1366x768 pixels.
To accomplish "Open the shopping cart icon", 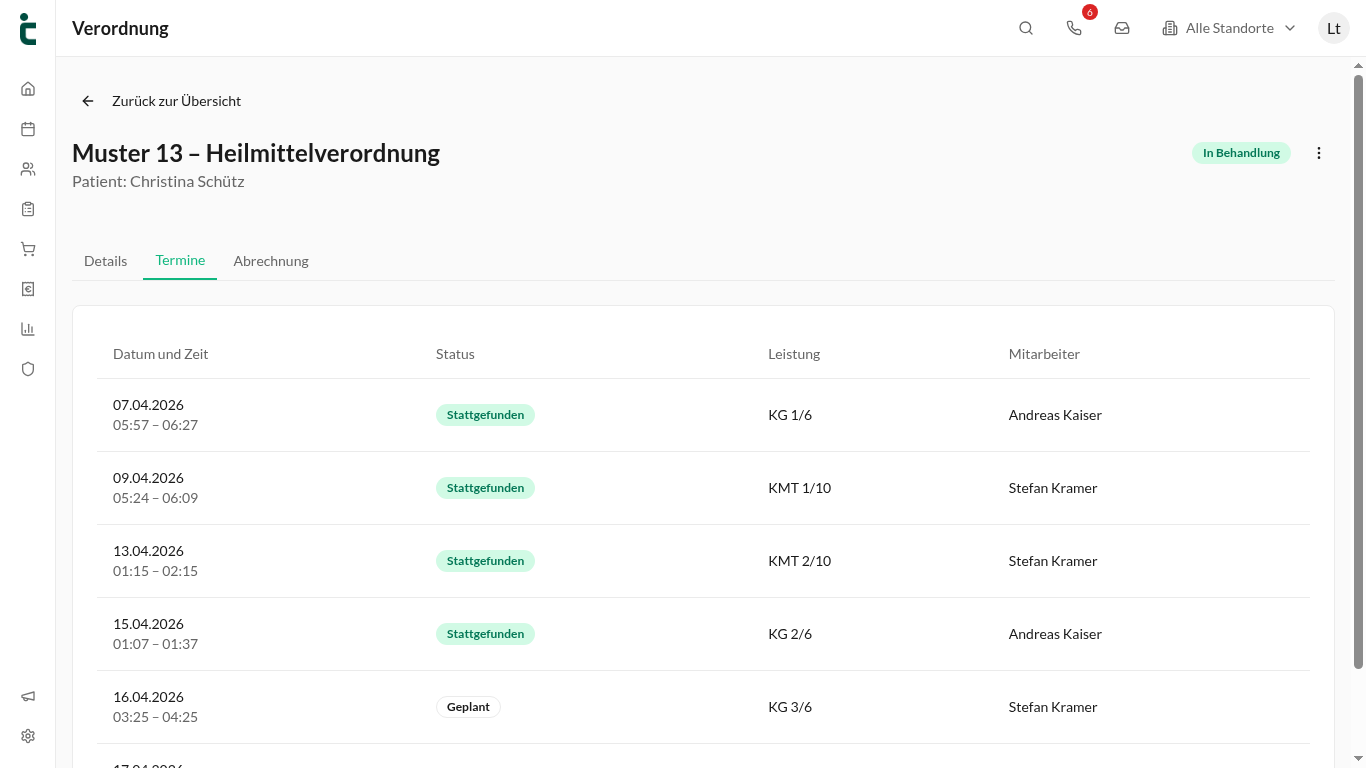I will tap(28, 249).
